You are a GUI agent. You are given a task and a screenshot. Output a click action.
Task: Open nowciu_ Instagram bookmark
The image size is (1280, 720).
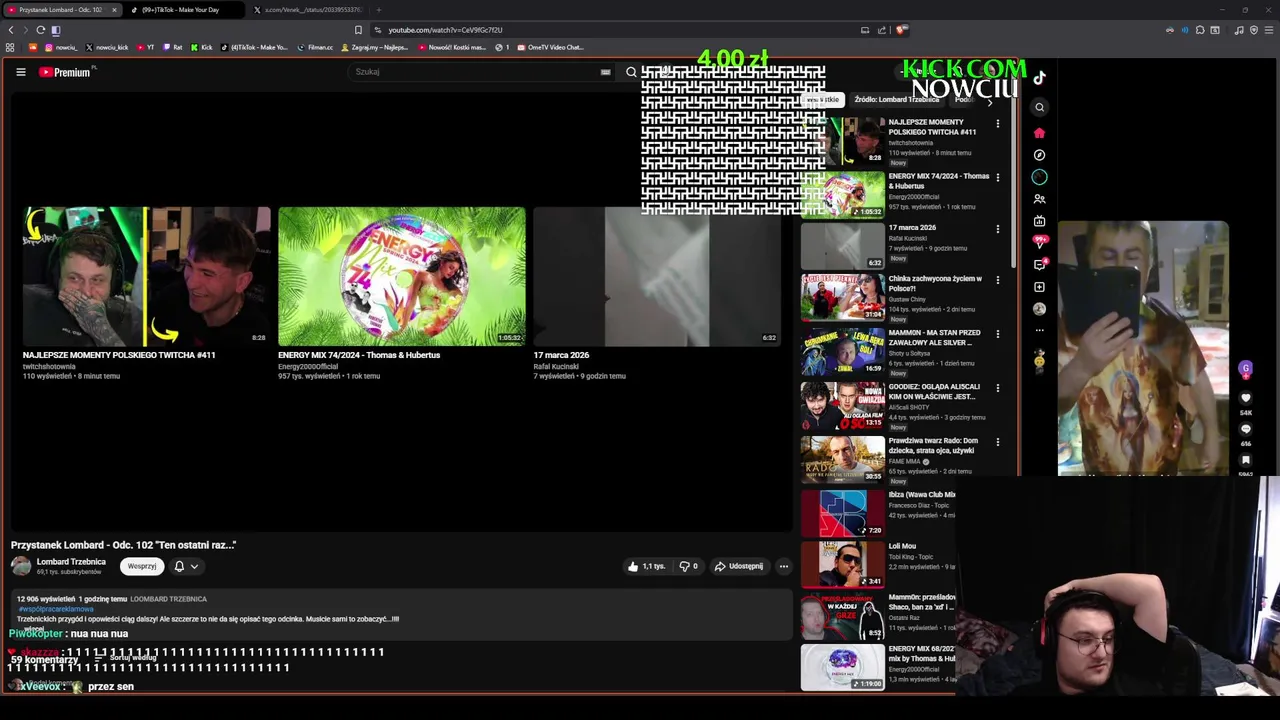pos(61,47)
